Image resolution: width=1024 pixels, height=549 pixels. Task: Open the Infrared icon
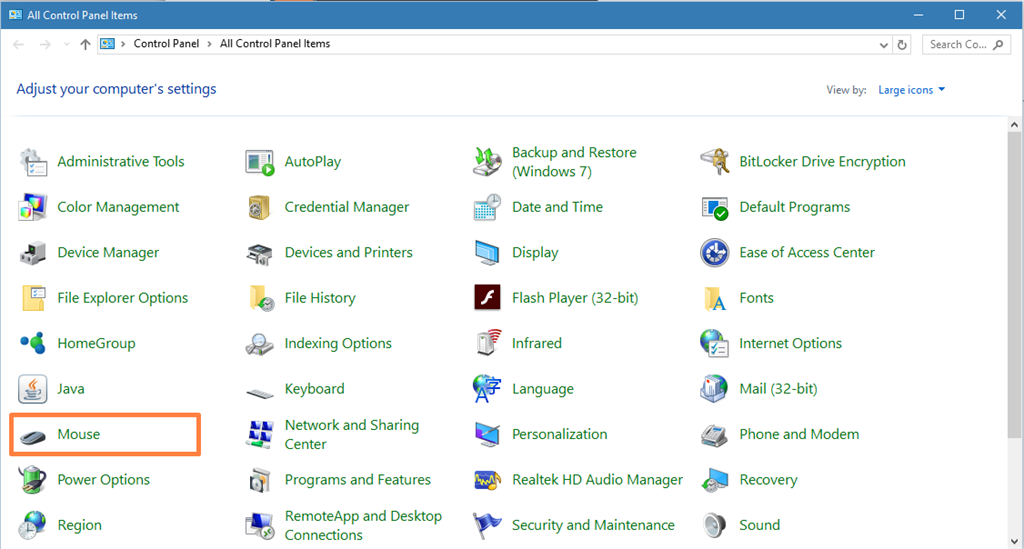(488, 343)
